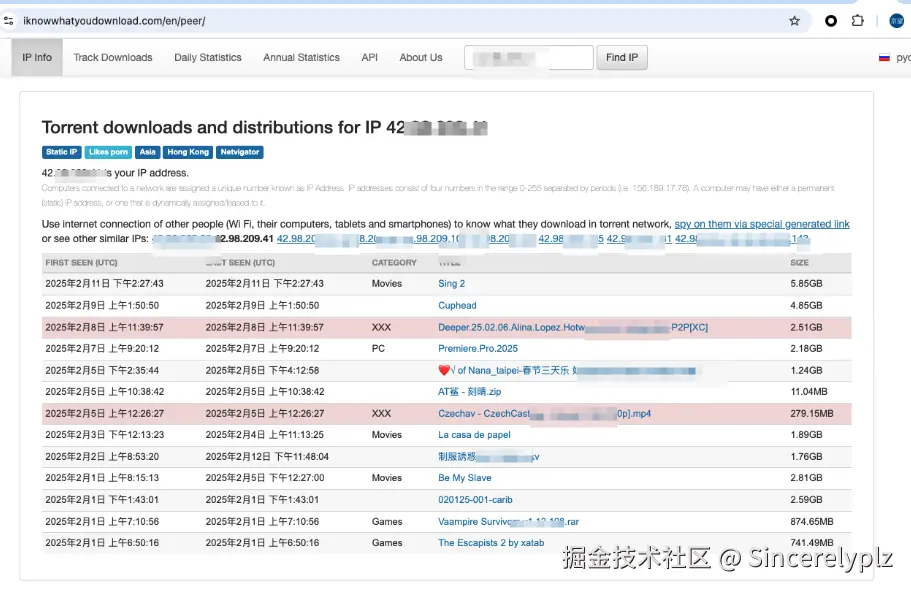Select the IP Info tab

point(37,58)
